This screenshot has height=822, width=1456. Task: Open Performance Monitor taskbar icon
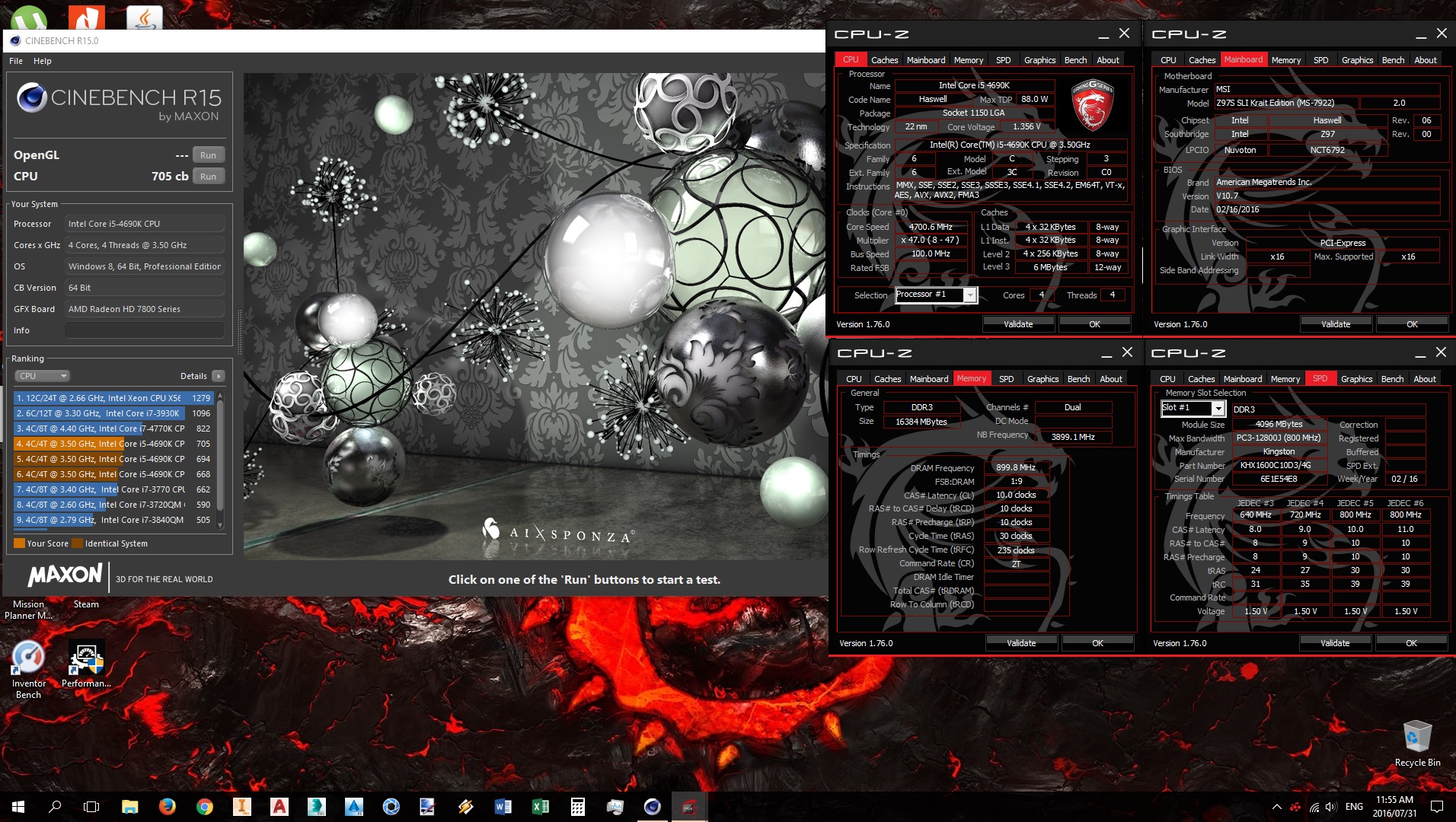pos(615,807)
